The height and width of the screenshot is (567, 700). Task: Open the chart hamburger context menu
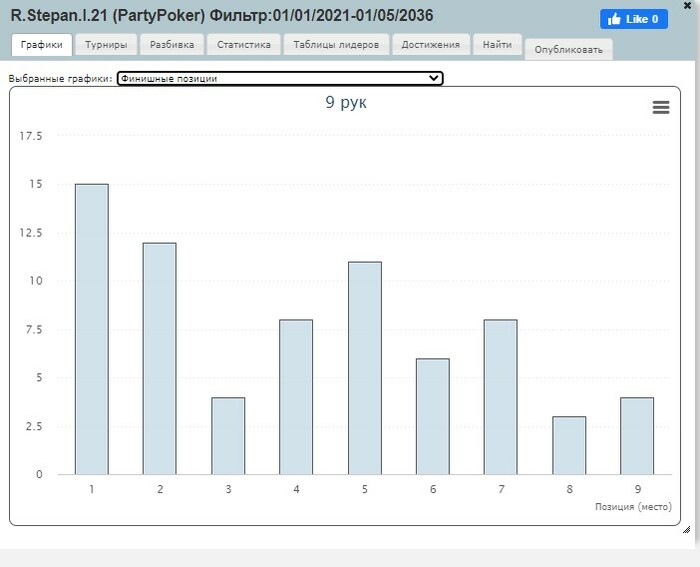pyautogui.click(x=661, y=107)
